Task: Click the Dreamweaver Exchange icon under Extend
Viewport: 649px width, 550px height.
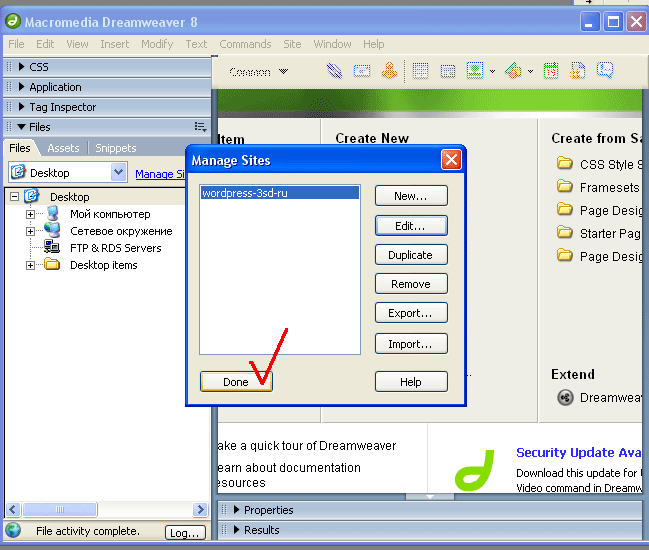Action: point(565,397)
